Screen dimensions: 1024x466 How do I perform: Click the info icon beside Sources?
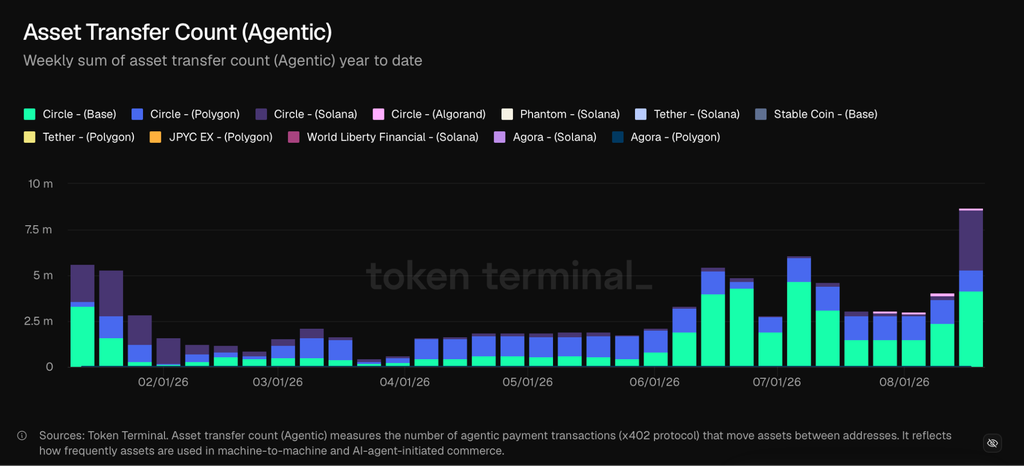[x=22, y=435]
